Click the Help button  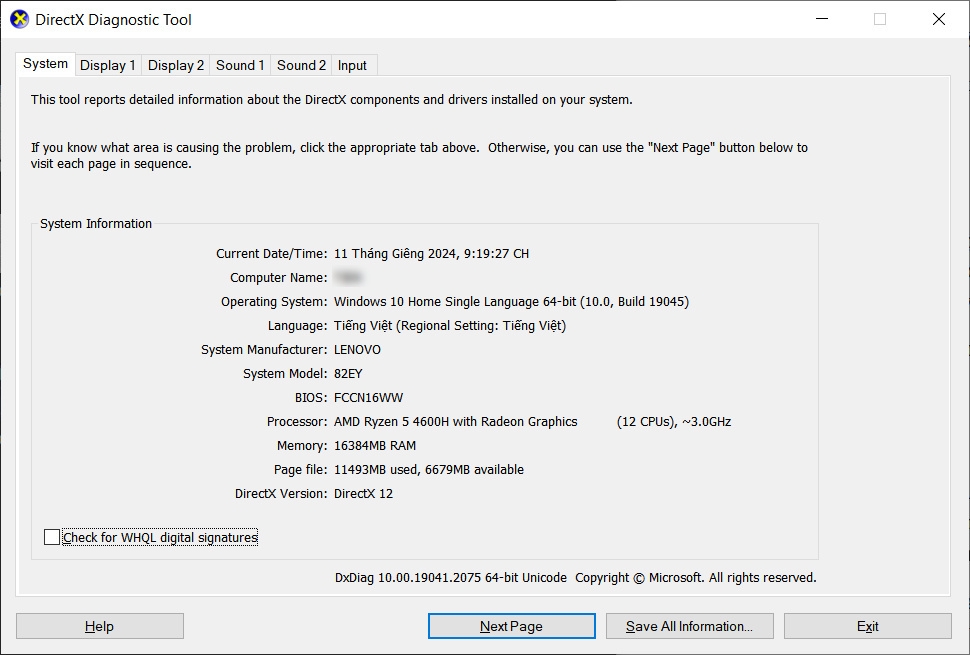[100, 626]
